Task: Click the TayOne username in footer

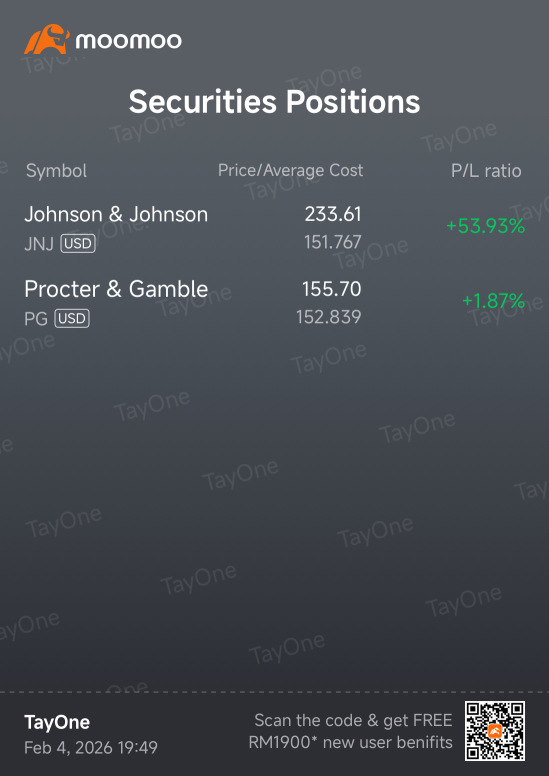Action: tap(57, 723)
